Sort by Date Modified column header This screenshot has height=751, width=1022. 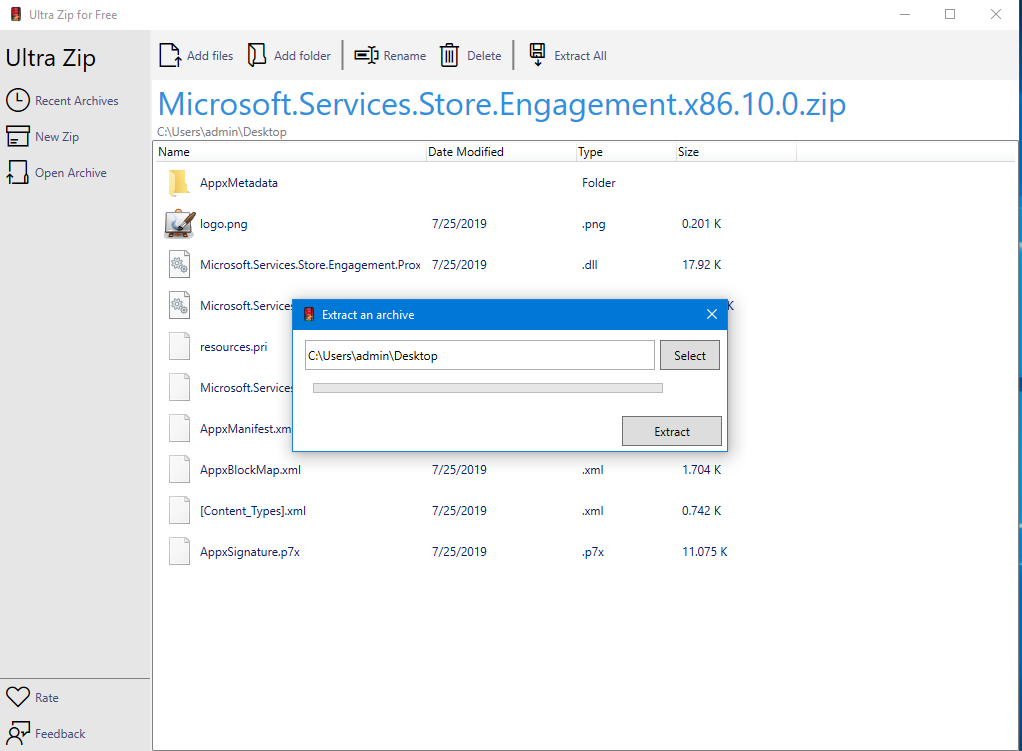[466, 152]
